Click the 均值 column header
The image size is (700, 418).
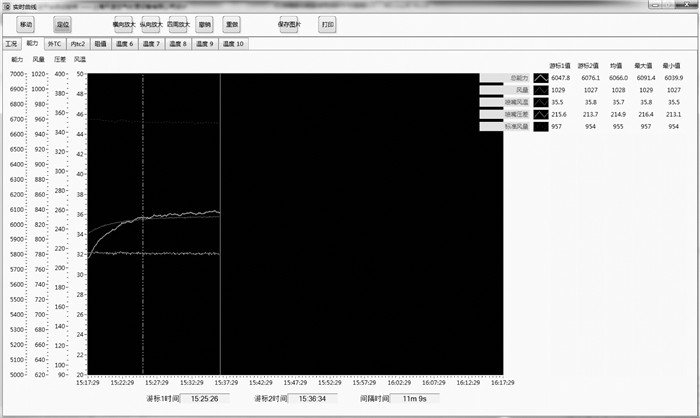617,66
